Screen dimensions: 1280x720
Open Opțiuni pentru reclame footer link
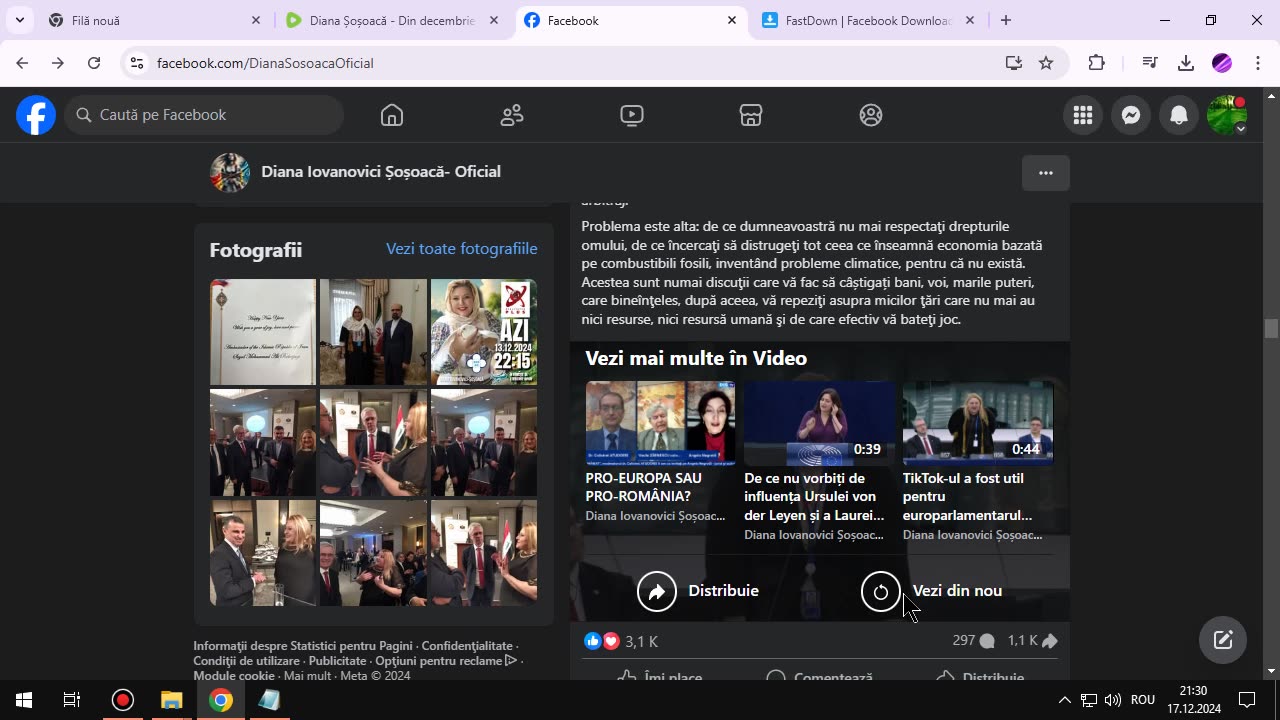point(446,661)
